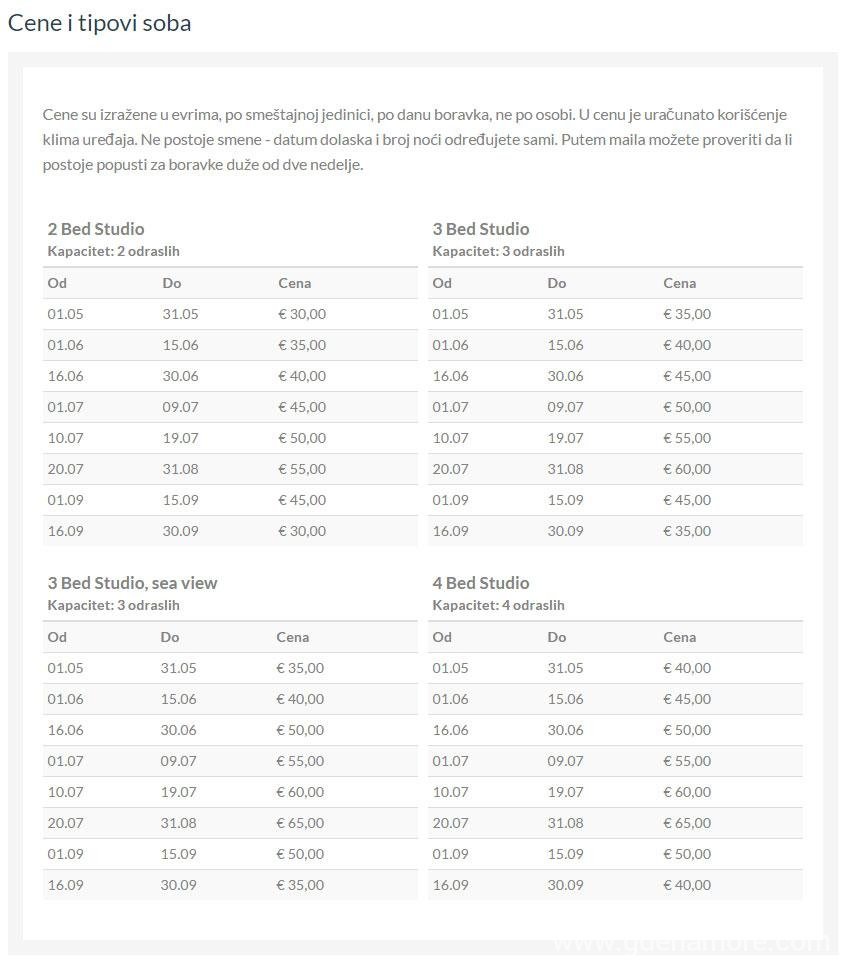The height and width of the screenshot is (966, 848).
Task: Click the "Kapacitet: 4 odraslih" label
Action: pyautogui.click(x=498, y=605)
